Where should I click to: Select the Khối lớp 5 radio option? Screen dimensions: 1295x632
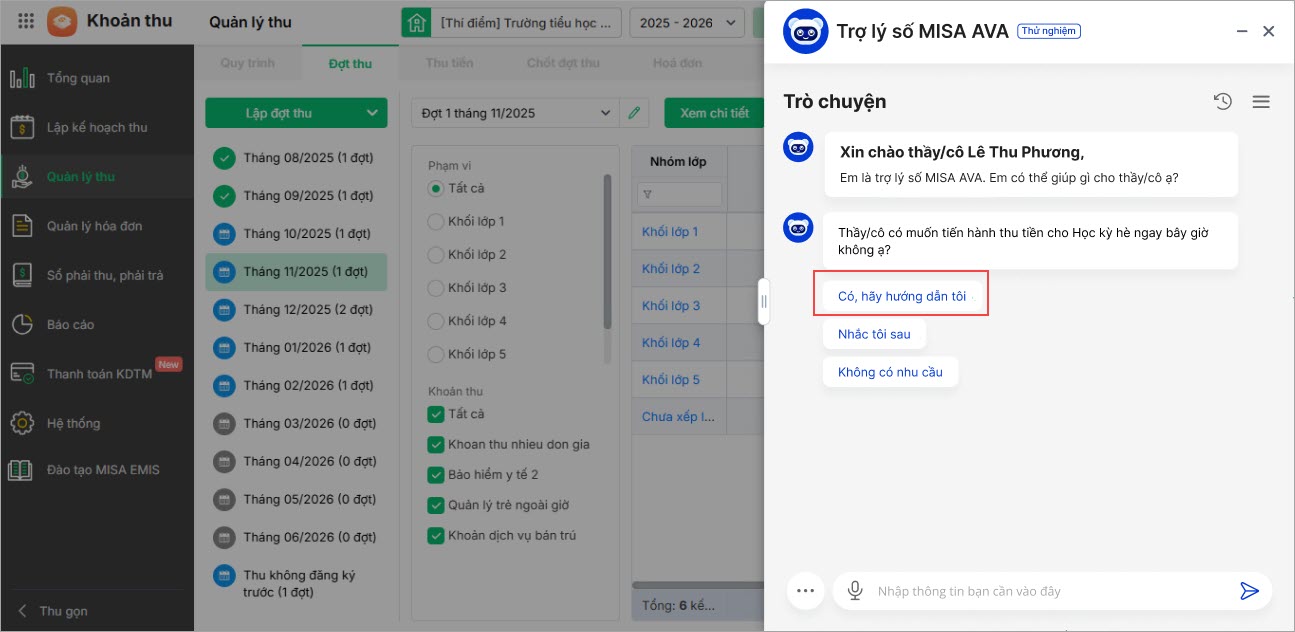click(x=435, y=354)
